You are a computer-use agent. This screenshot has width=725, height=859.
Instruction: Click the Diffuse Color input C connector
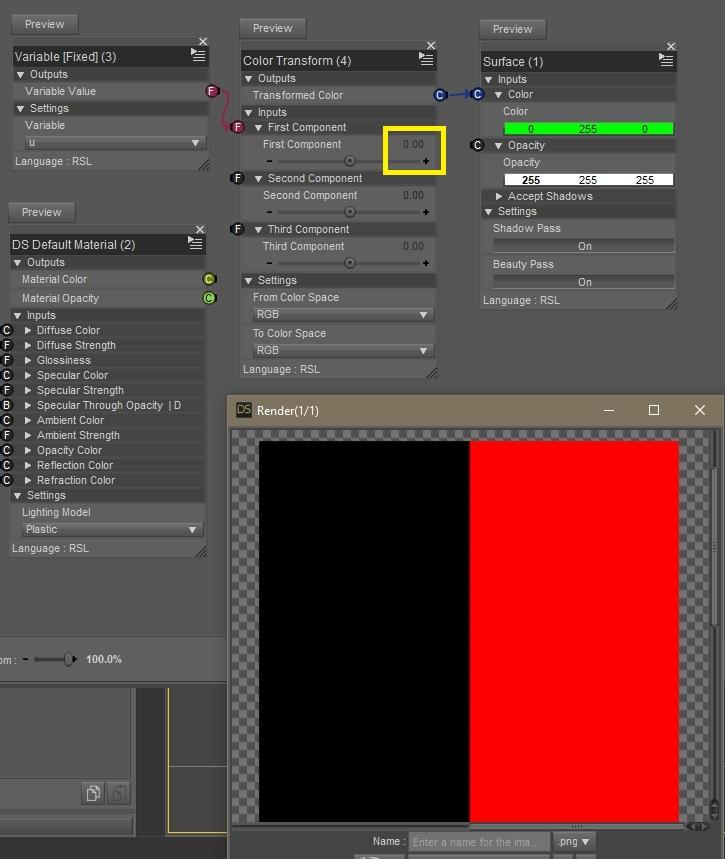point(7,330)
